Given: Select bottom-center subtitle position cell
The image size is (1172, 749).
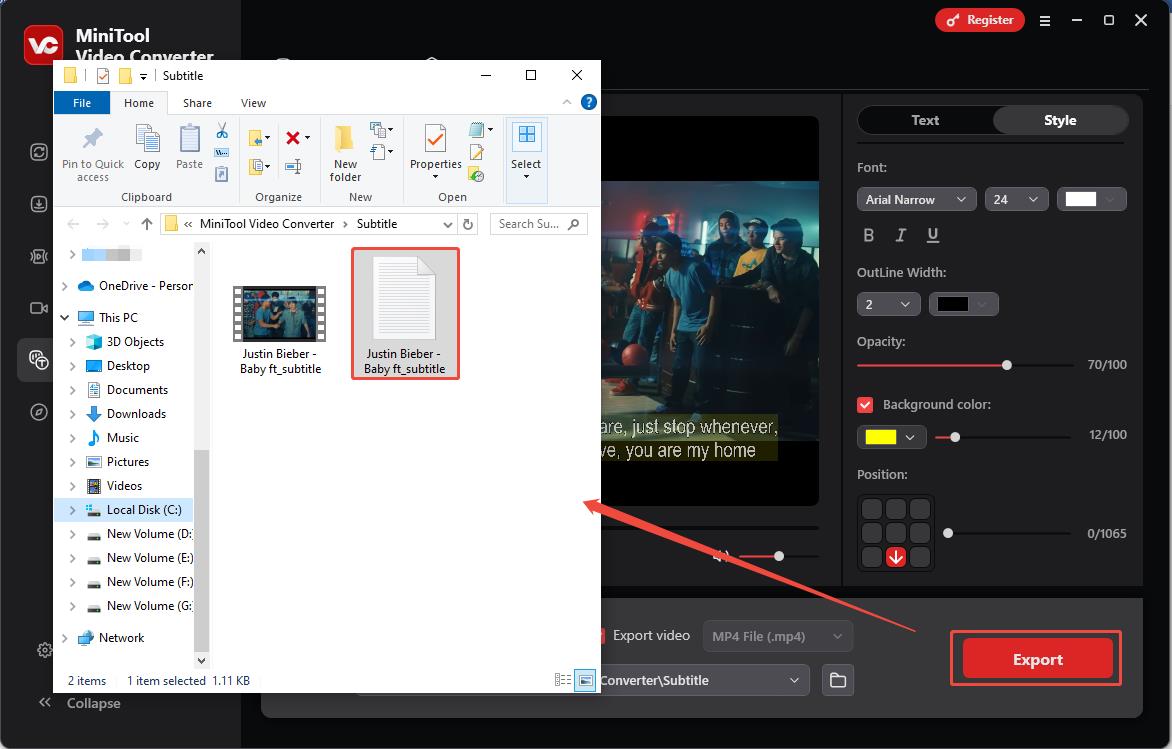Looking at the screenshot, I should click(x=896, y=557).
